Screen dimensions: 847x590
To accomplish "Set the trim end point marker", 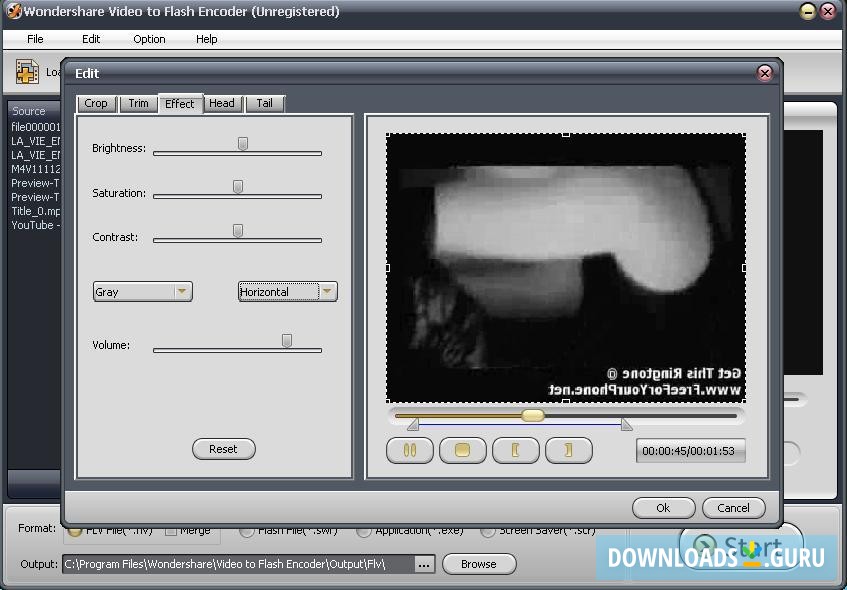I will pos(569,450).
